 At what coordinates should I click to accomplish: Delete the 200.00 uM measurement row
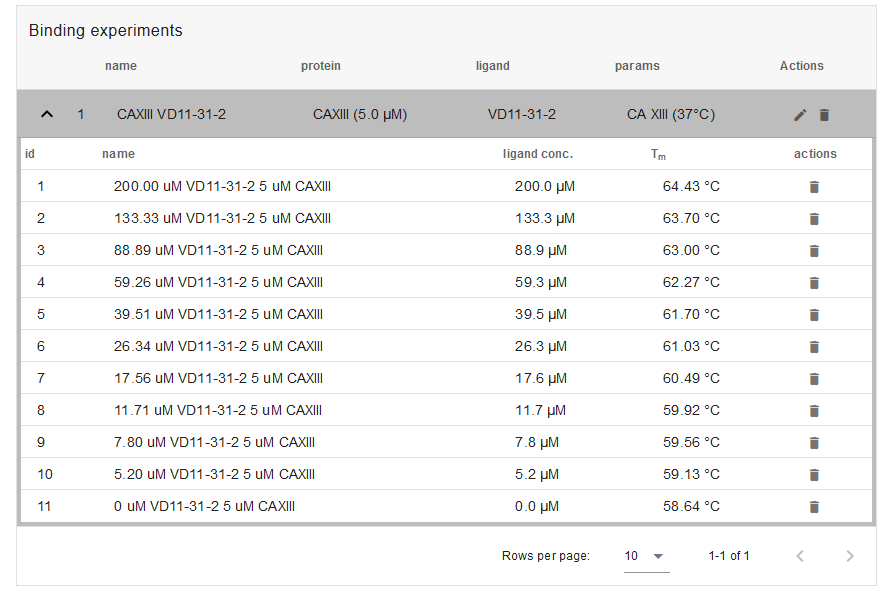814,187
